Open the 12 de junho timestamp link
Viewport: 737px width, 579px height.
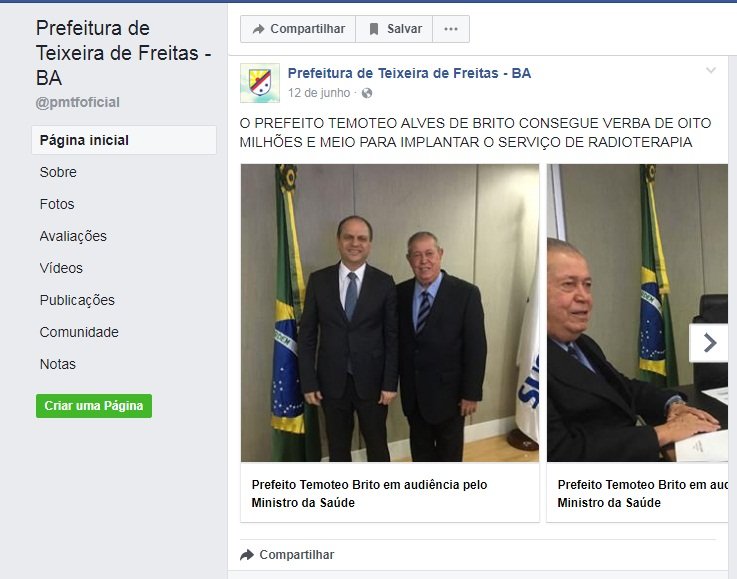(319, 93)
